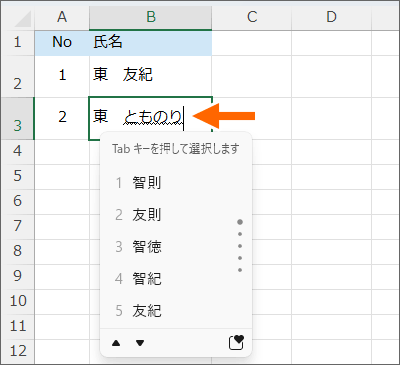Select row 4 header
This screenshot has width=400, height=365.
[x=17, y=152]
